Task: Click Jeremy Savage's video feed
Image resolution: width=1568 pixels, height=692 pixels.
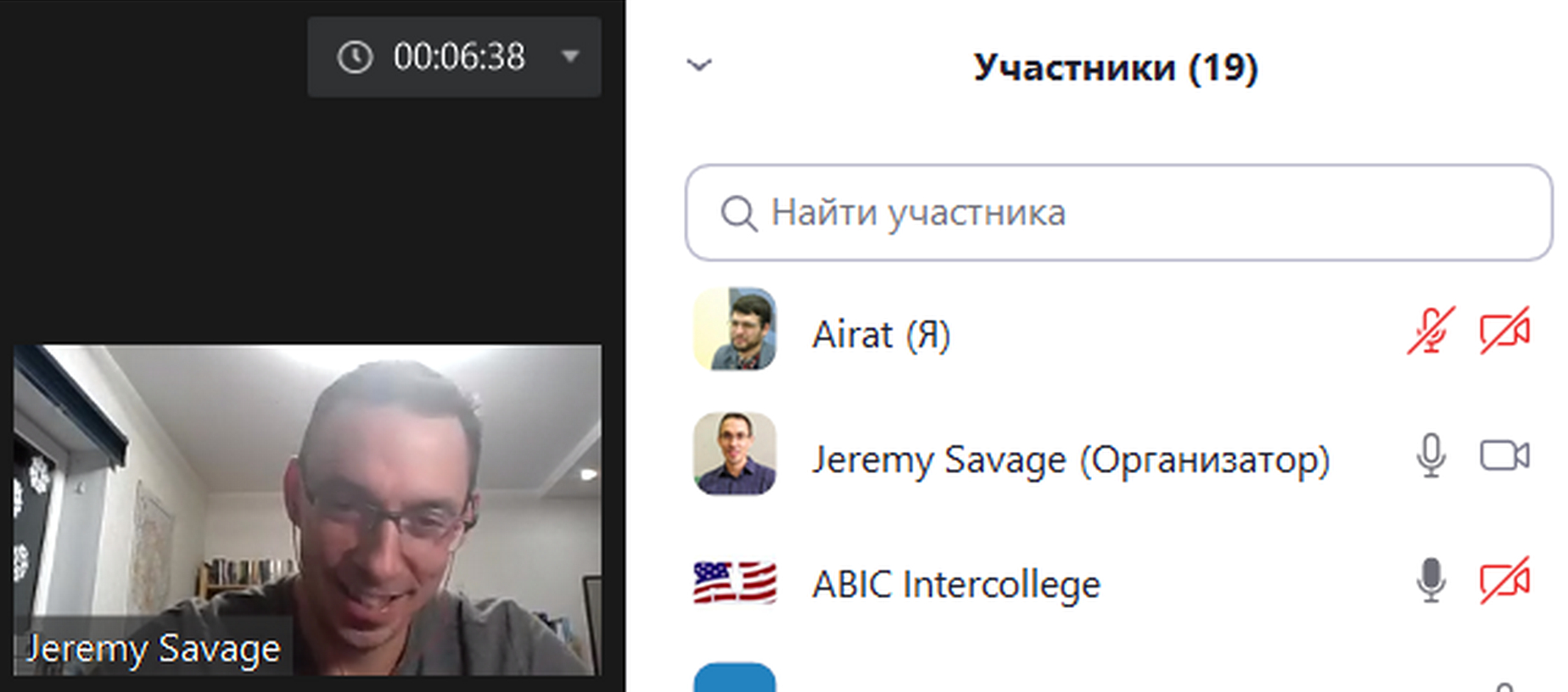Action: tap(307, 510)
